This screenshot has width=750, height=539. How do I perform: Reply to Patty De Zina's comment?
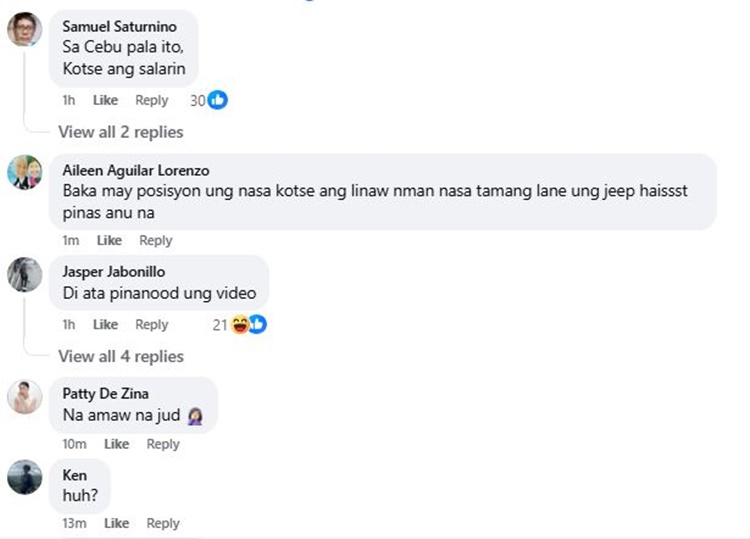point(163,444)
